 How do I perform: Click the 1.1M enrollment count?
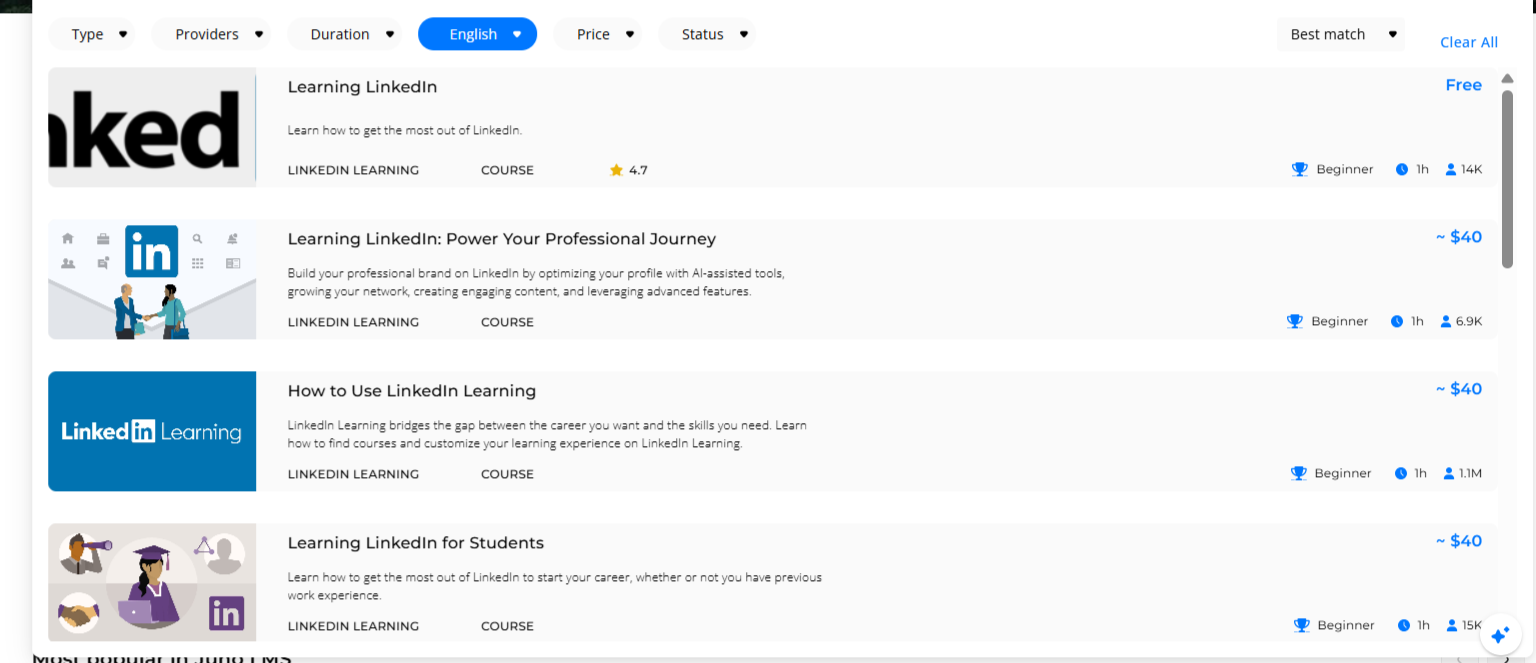[1470, 474]
